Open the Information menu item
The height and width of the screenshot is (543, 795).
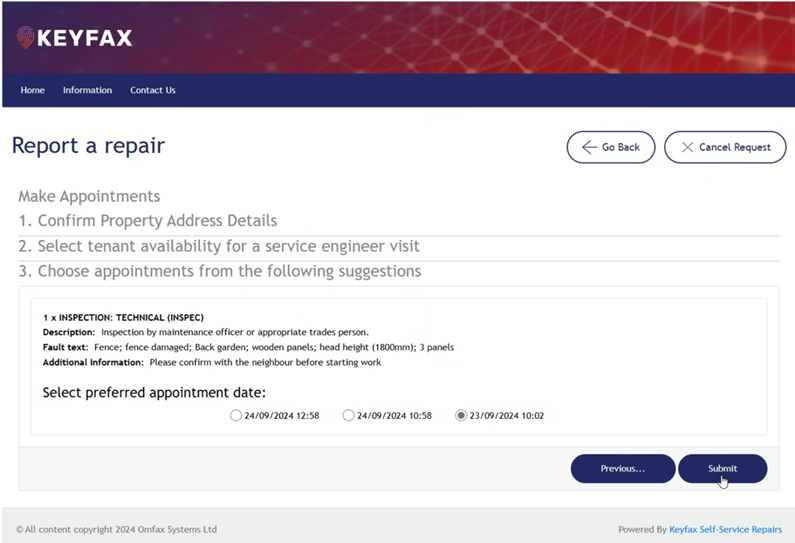pyautogui.click(x=87, y=90)
